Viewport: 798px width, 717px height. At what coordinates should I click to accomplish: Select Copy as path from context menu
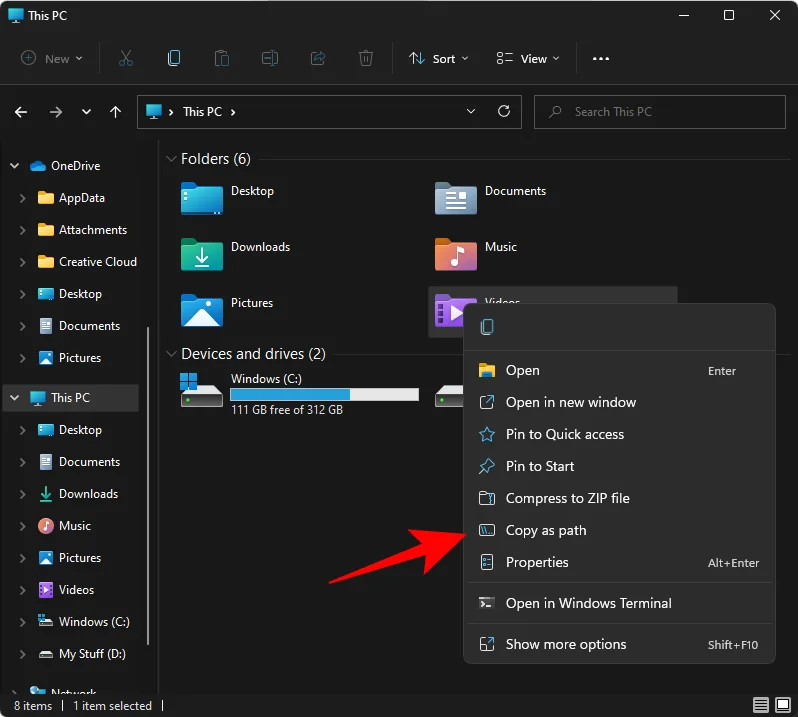(546, 530)
